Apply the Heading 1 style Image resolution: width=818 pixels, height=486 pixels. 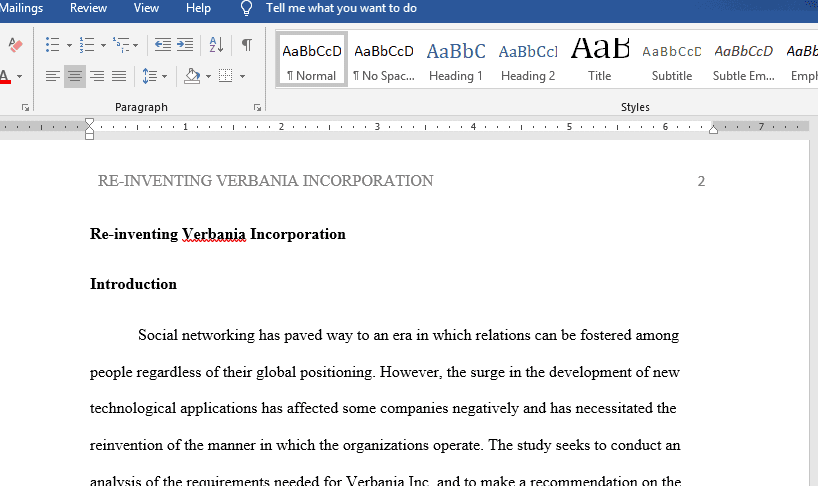(x=455, y=59)
